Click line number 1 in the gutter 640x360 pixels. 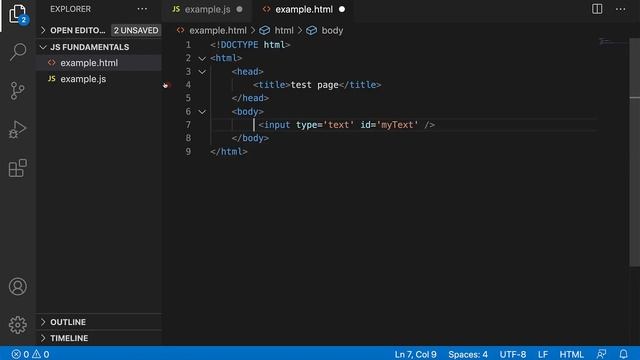[x=188, y=45]
